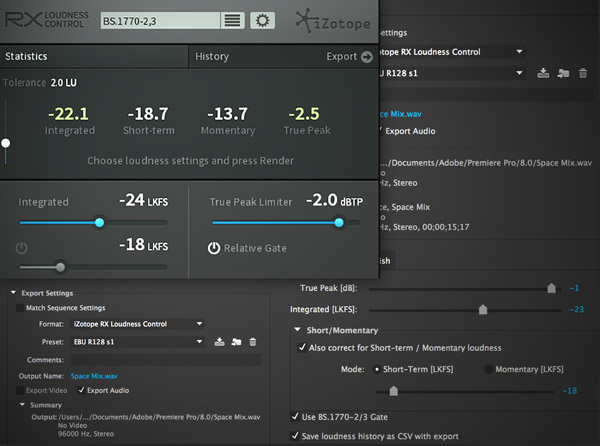Toggle Save loudness history as CSV checkbox
The height and width of the screenshot is (446, 600).
pyautogui.click(x=295, y=436)
